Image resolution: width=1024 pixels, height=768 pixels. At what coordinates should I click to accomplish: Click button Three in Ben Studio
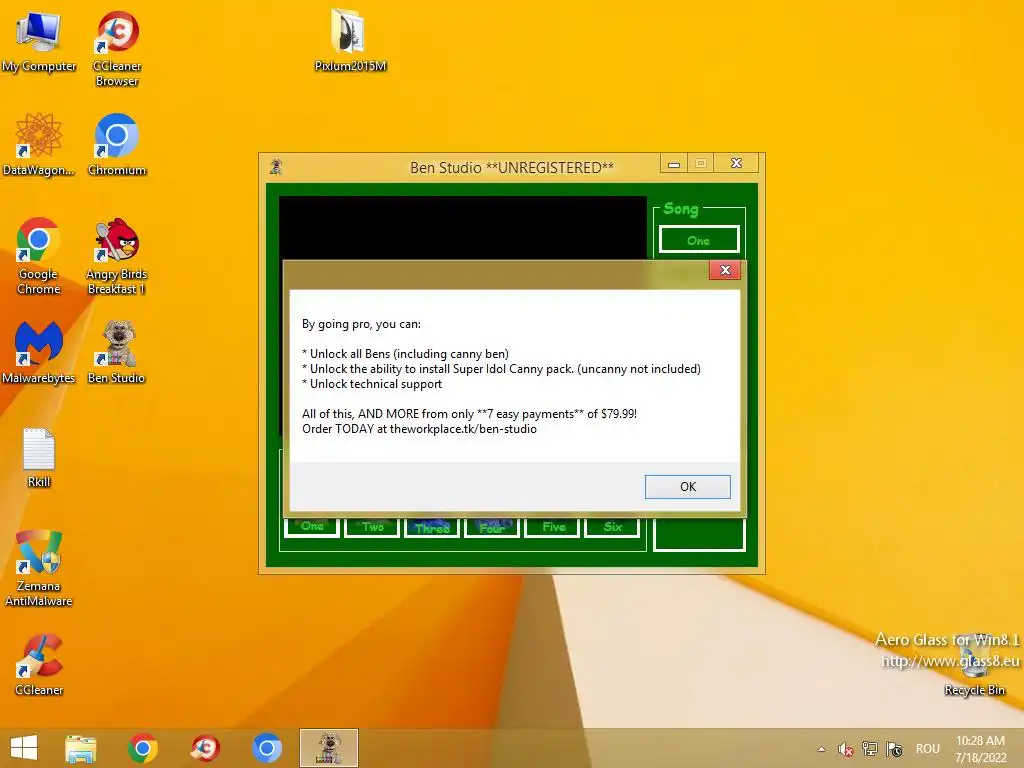(432, 527)
